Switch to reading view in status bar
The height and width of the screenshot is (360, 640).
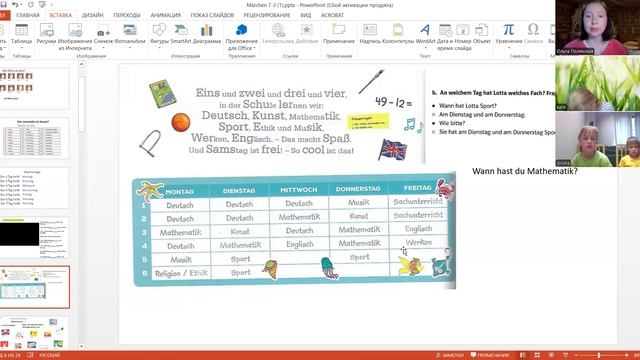tap(551, 355)
